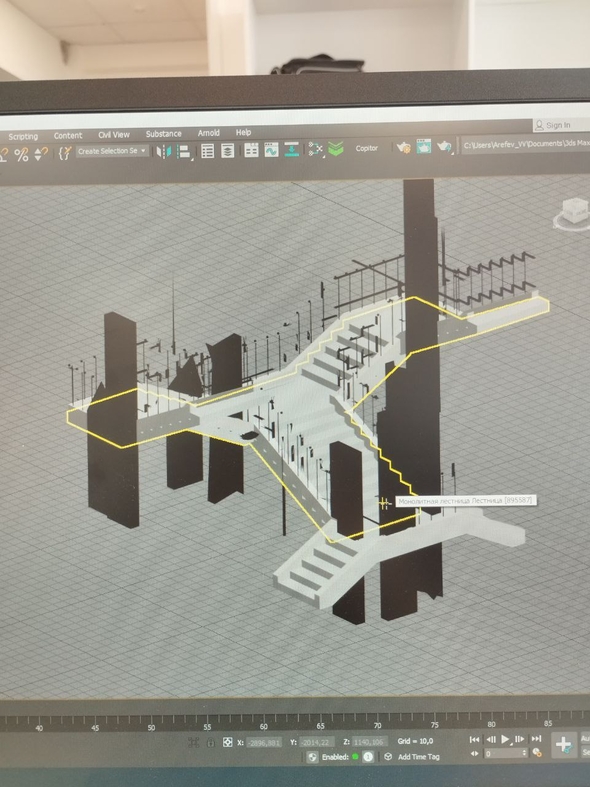Click the Mirror tool icon
The image size is (590, 787).
164,151
